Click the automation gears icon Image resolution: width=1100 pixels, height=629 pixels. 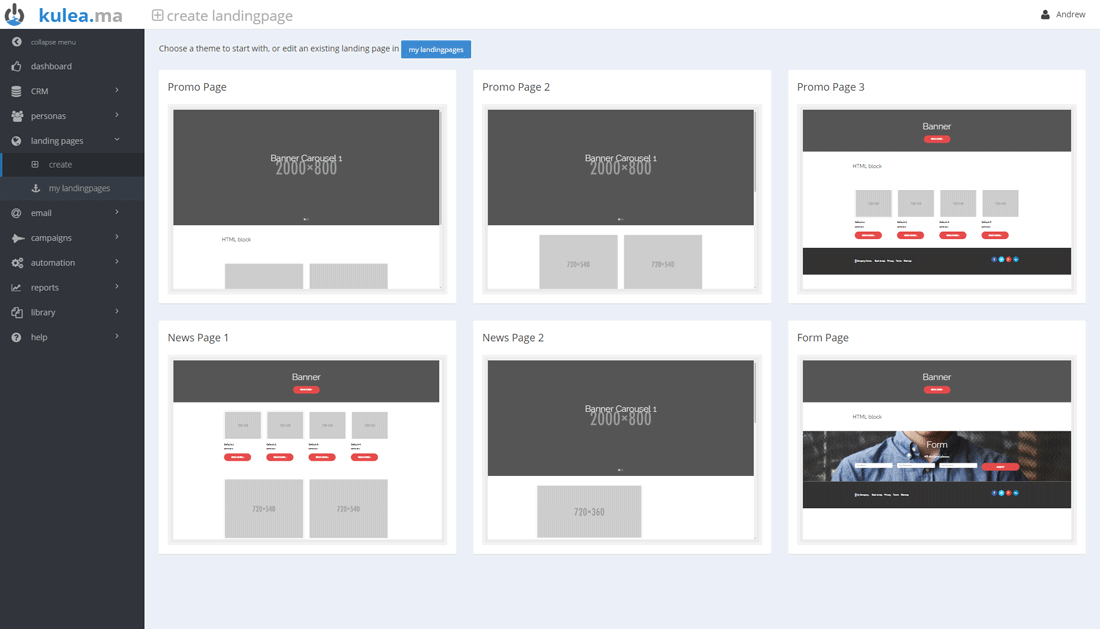[17, 263]
